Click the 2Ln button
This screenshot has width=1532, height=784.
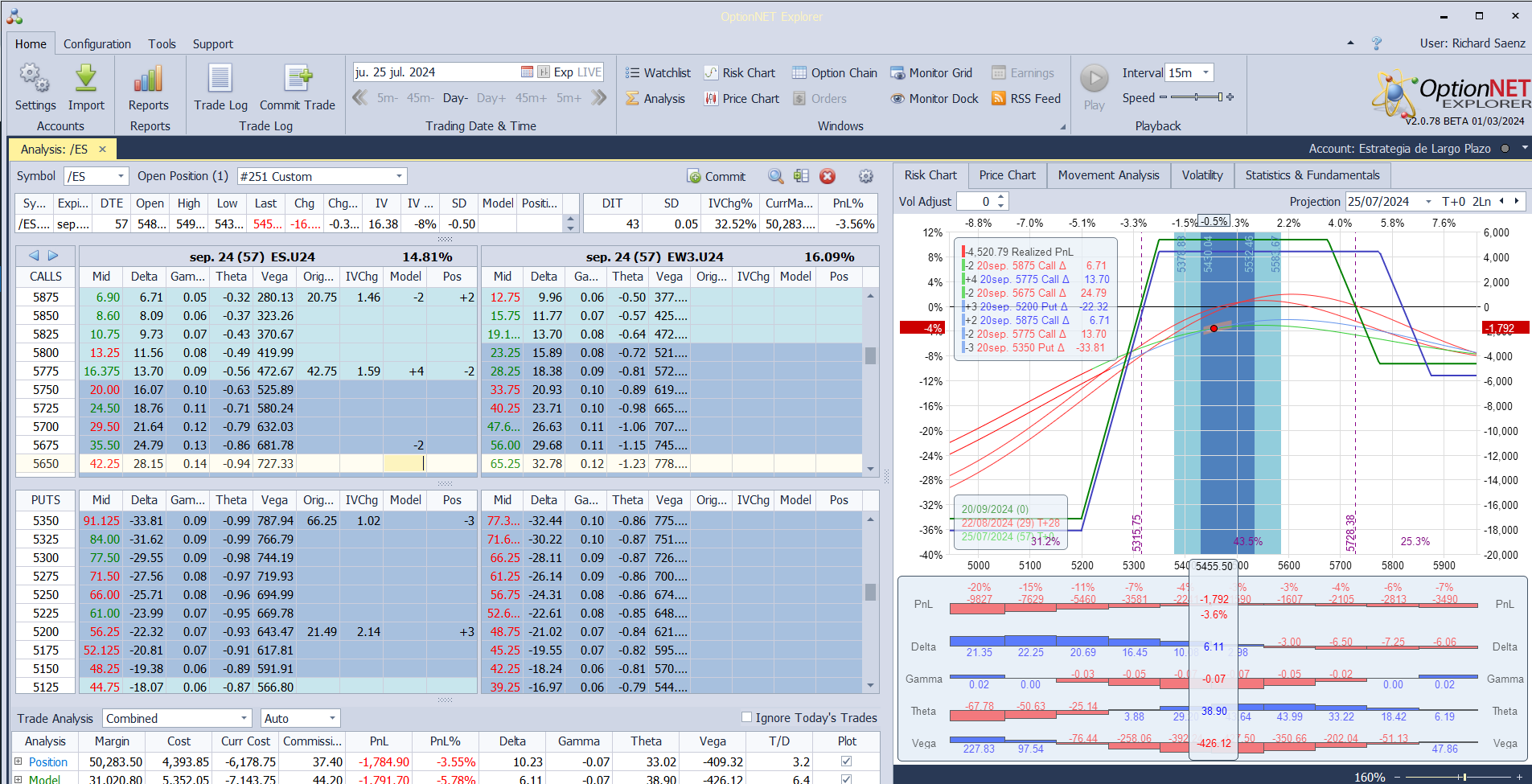click(1482, 202)
